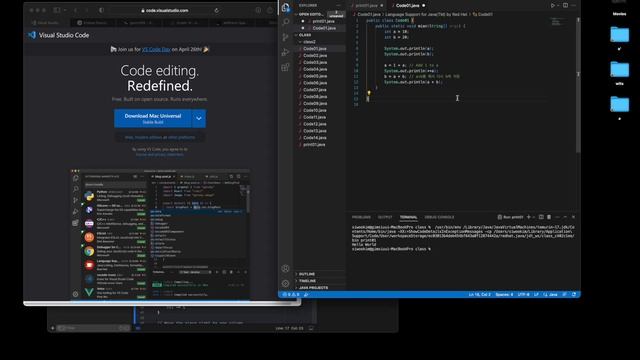Expand the OUTLINE section
Image resolution: width=640 pixels, height=360 pixels.
point(307,274)
